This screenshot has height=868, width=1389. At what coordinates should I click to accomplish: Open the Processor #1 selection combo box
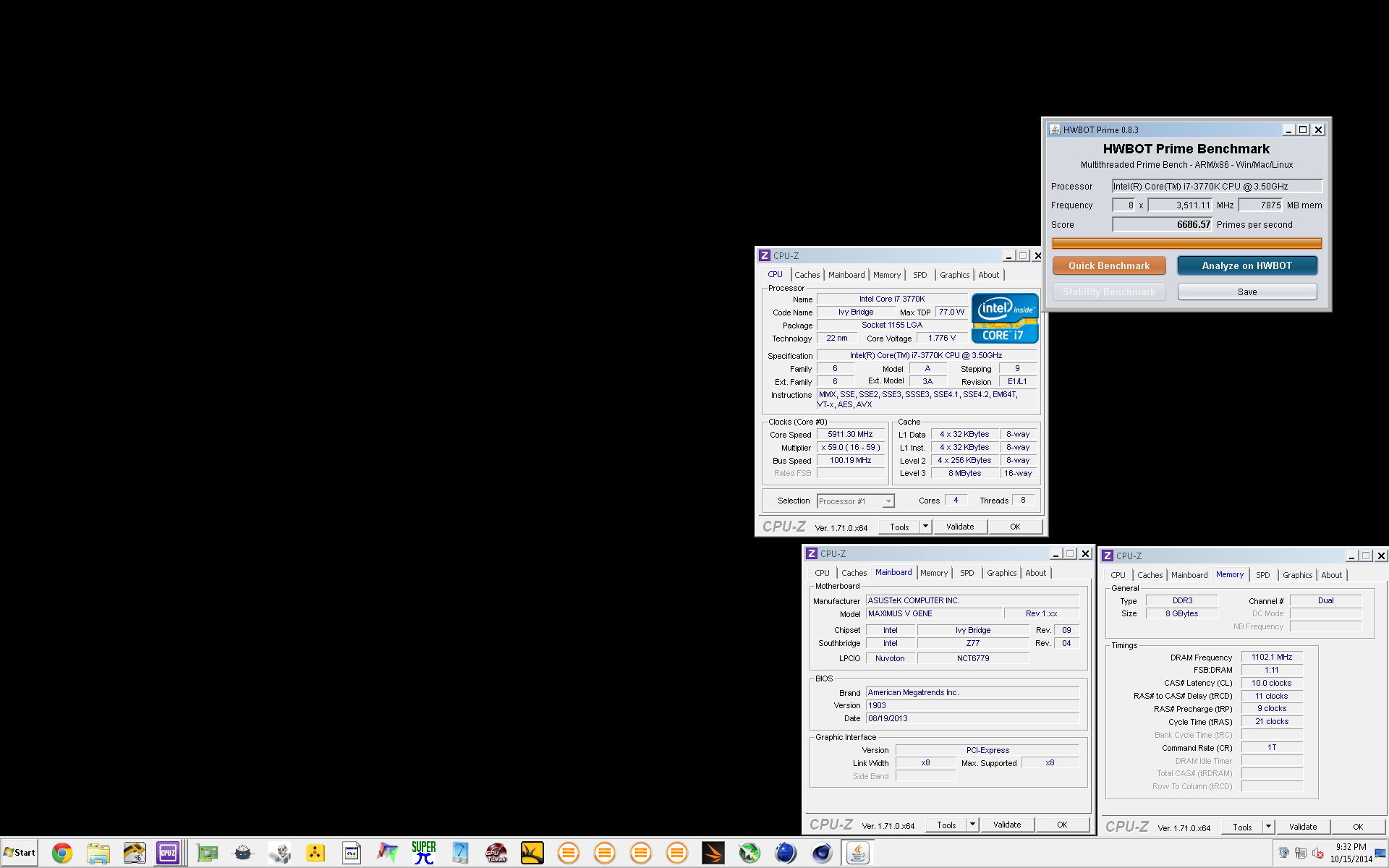(x=856, y=501)
